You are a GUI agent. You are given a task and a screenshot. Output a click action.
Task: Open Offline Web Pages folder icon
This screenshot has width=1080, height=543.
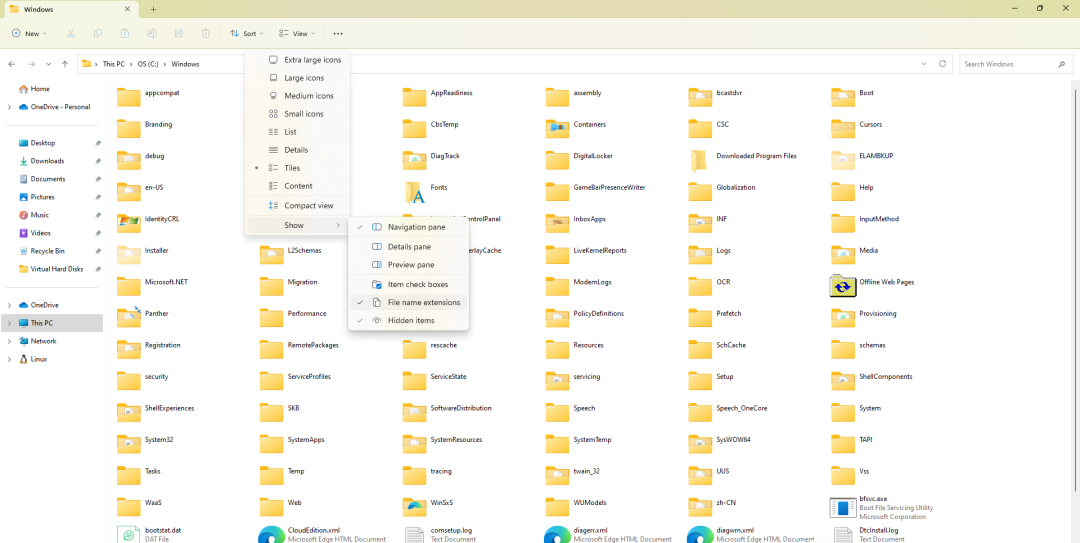843,285
